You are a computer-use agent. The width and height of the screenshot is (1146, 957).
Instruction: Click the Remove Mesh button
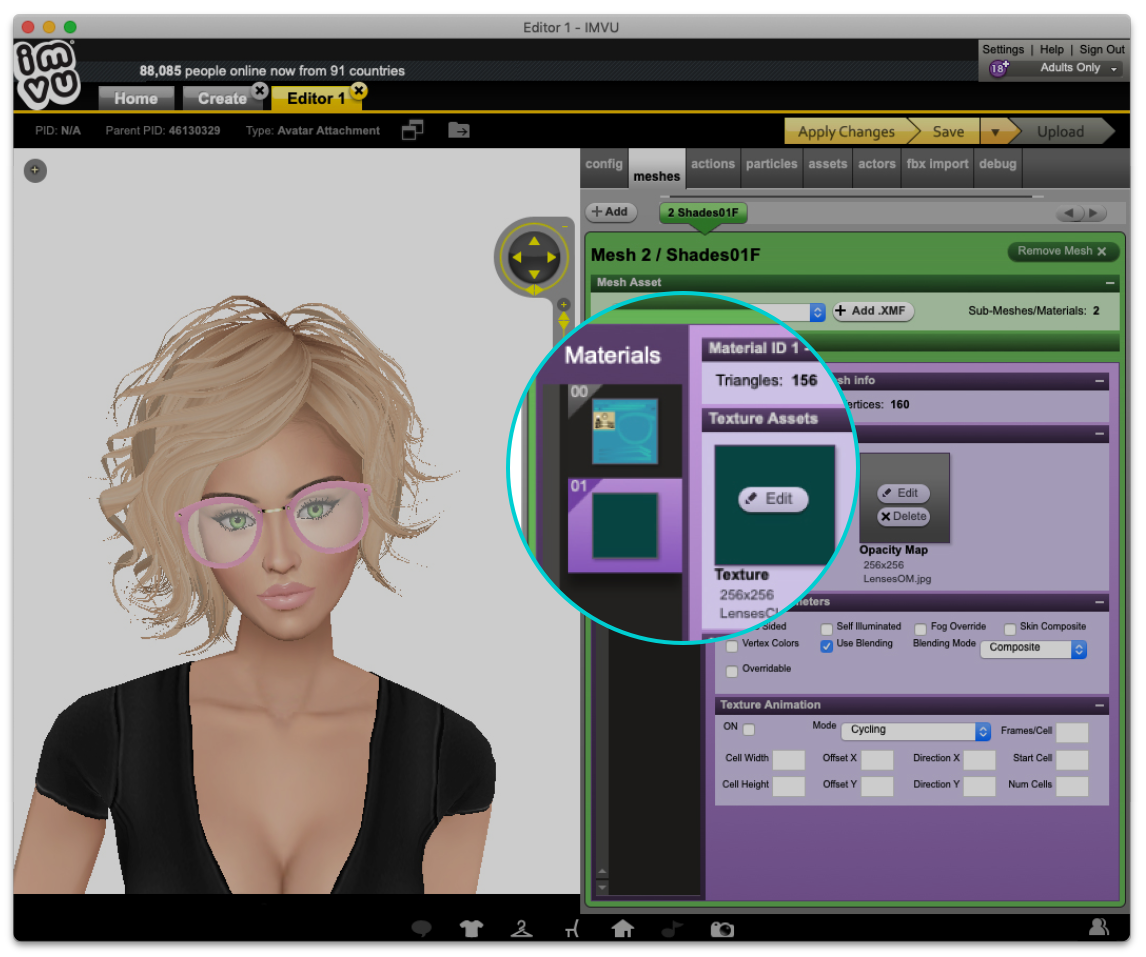pos(1063,251)
